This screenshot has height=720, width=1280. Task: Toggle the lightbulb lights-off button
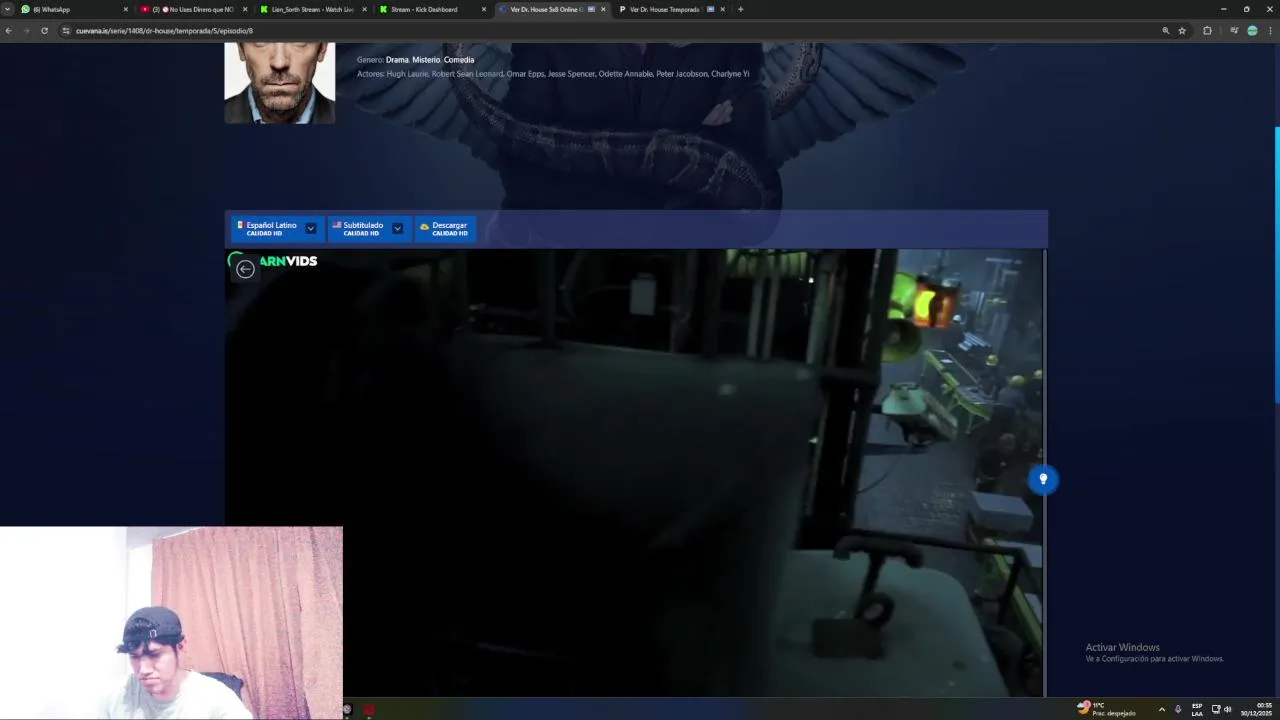[x=1043, y=479]
